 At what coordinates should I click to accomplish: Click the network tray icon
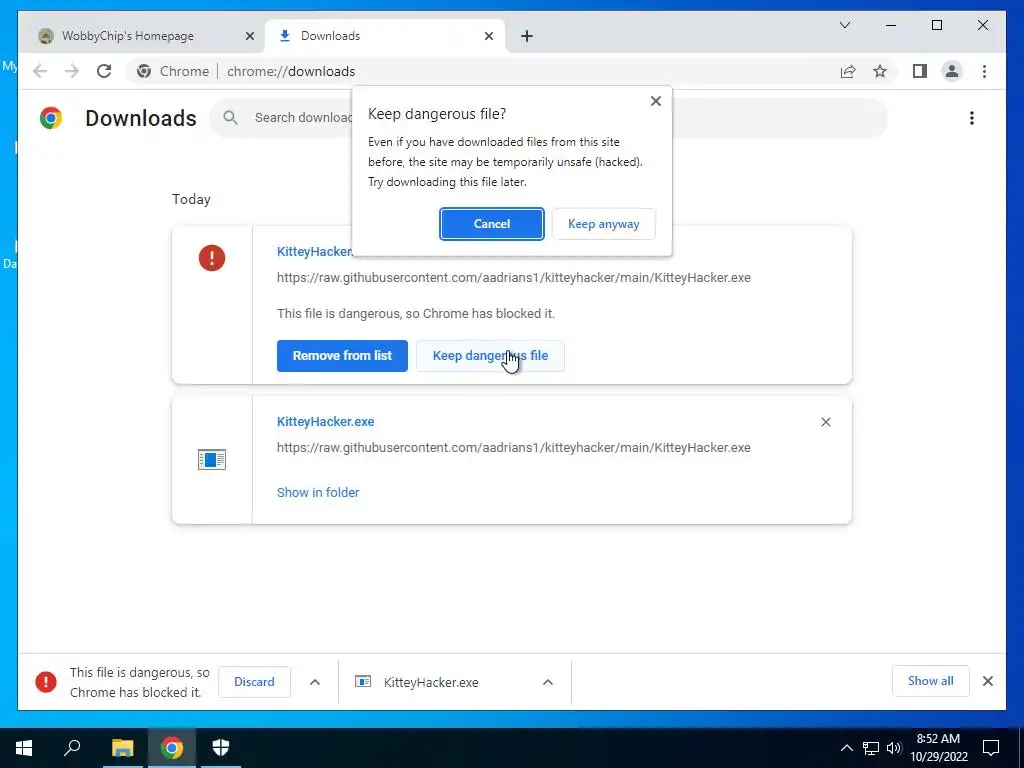(x=871, y=748)
